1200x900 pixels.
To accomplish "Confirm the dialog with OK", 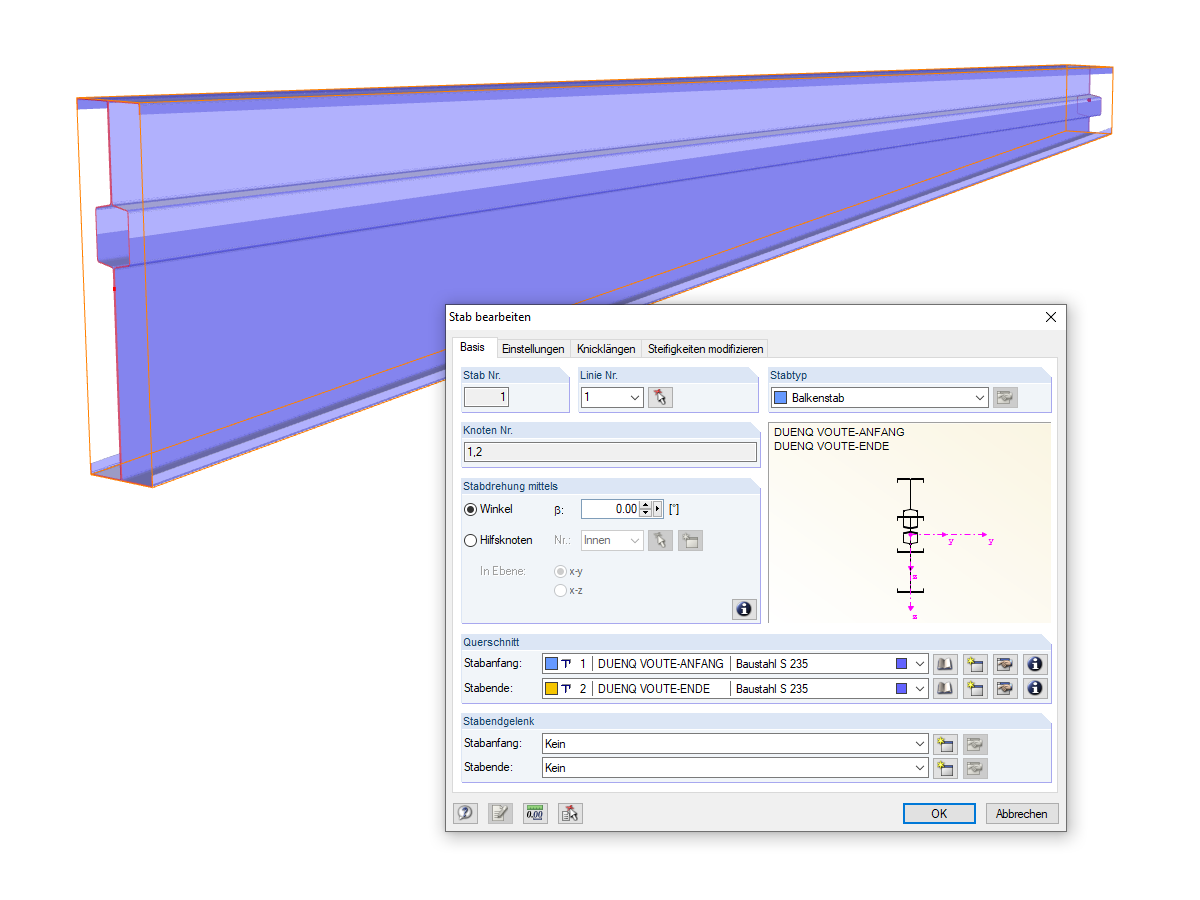I will [939, 814].
